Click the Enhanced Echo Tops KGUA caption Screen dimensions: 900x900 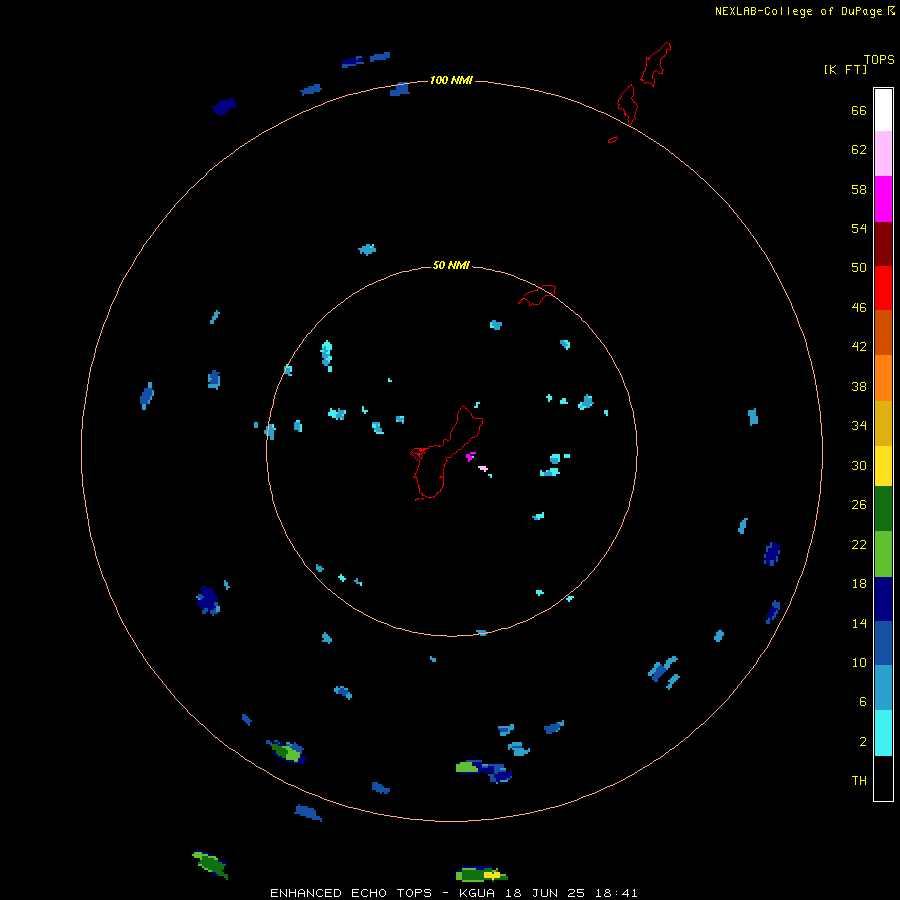454,893
